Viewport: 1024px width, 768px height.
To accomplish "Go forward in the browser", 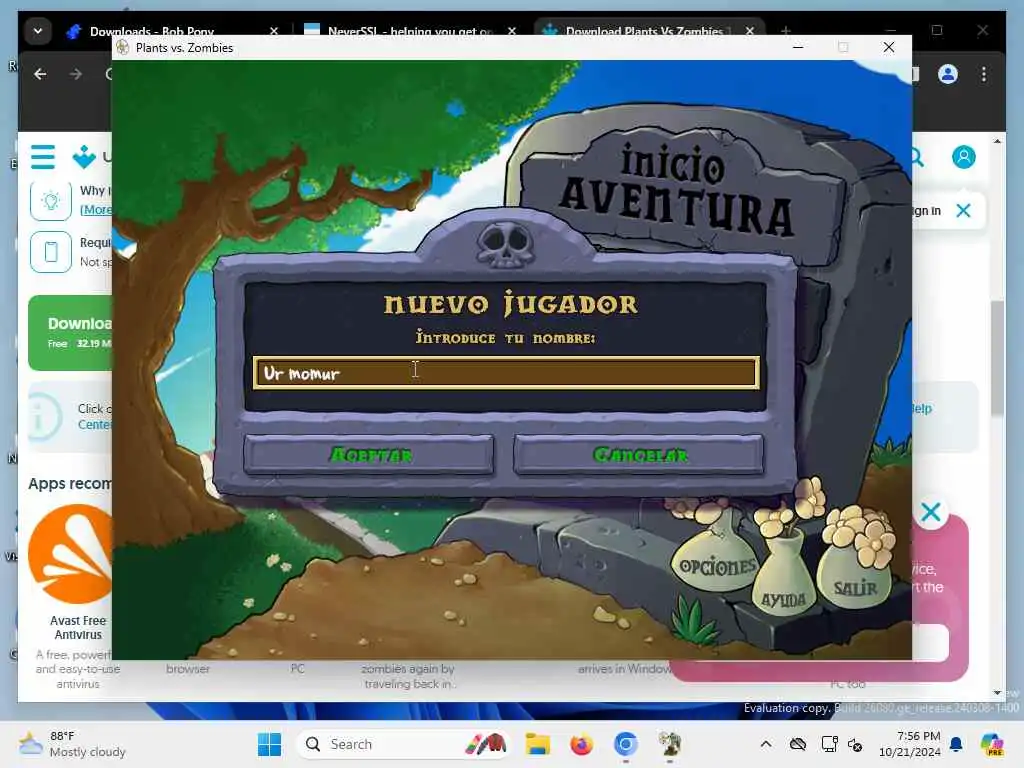I will tap(76, 74).
